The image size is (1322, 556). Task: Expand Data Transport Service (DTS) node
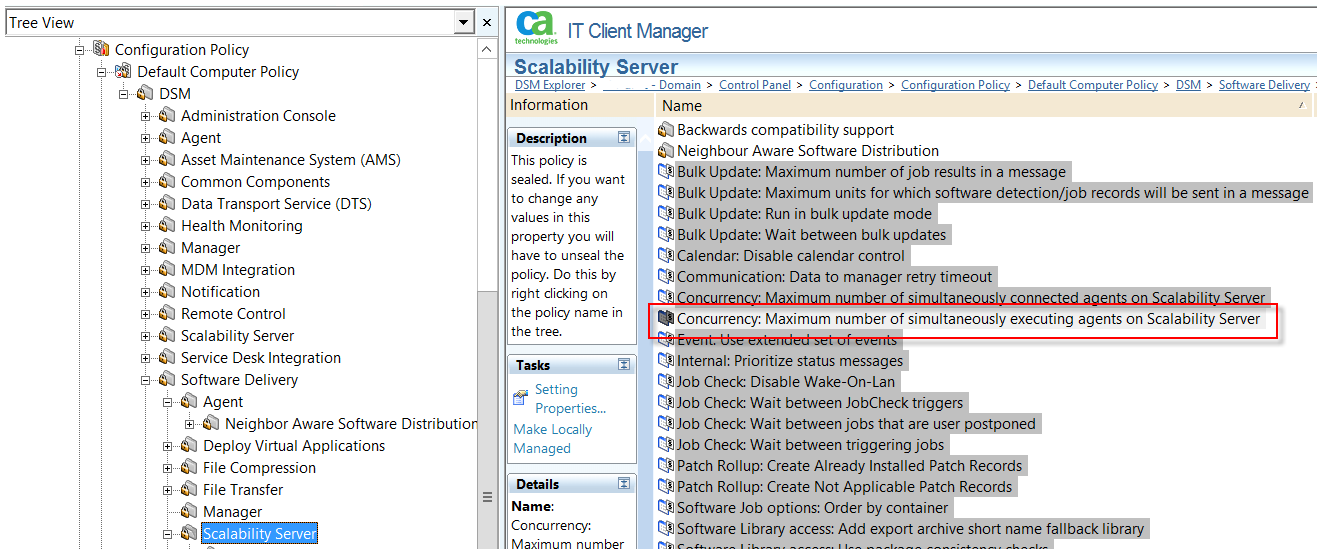click(145, 204)
